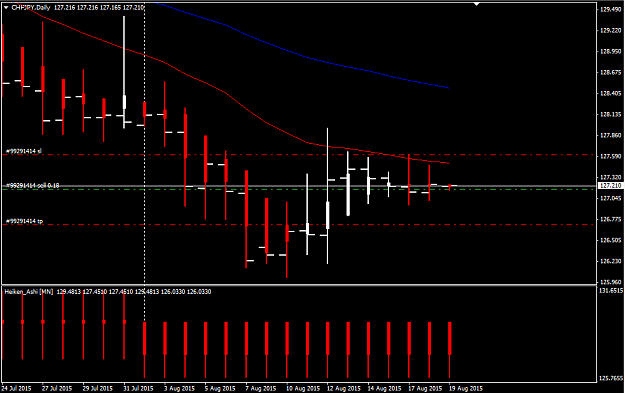The image size is (625, 393).
Task: Click the 7 Aug 2015 date label
Action: tap(261, 388)
